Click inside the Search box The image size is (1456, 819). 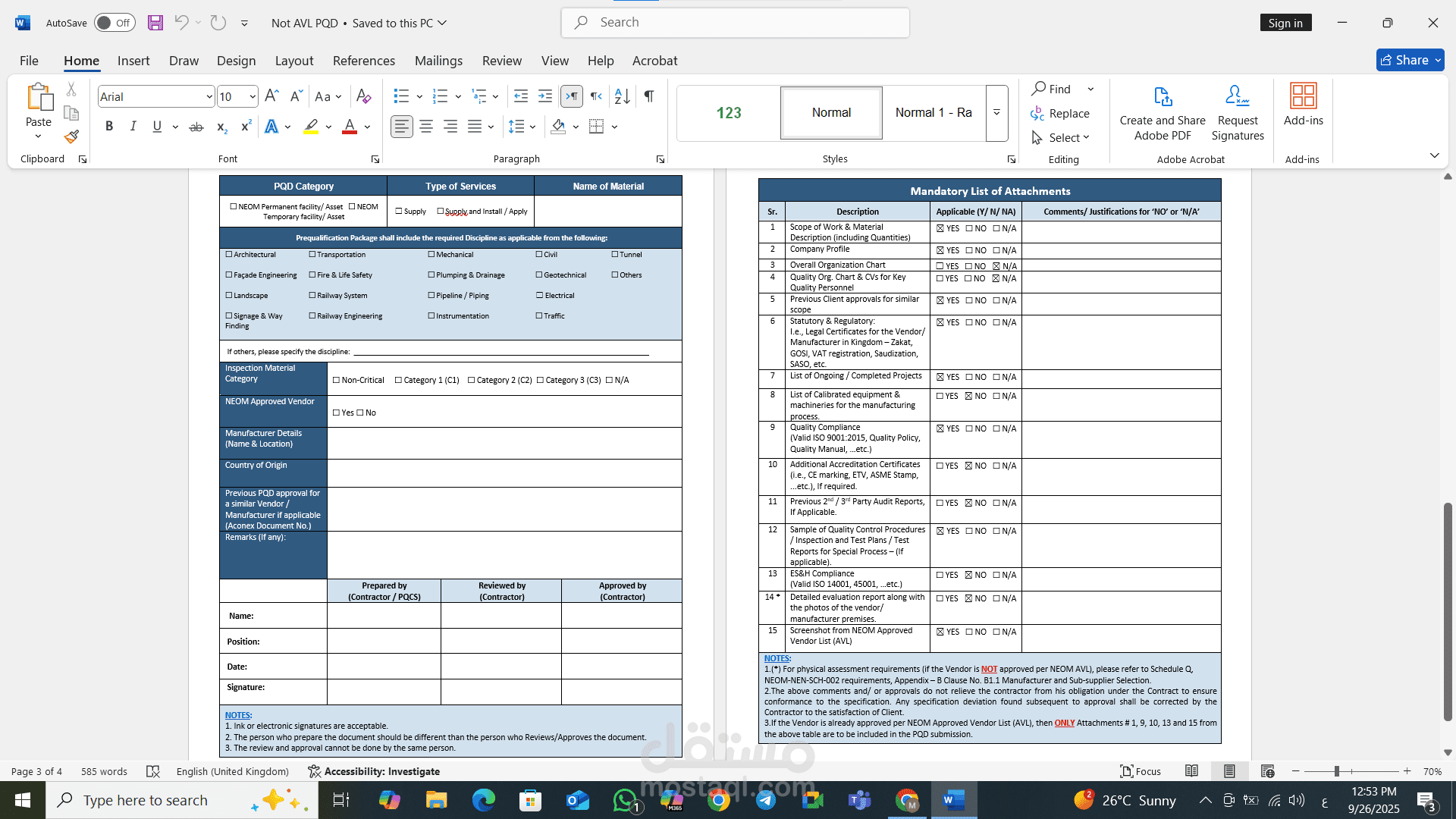click(x=736, y=23)
